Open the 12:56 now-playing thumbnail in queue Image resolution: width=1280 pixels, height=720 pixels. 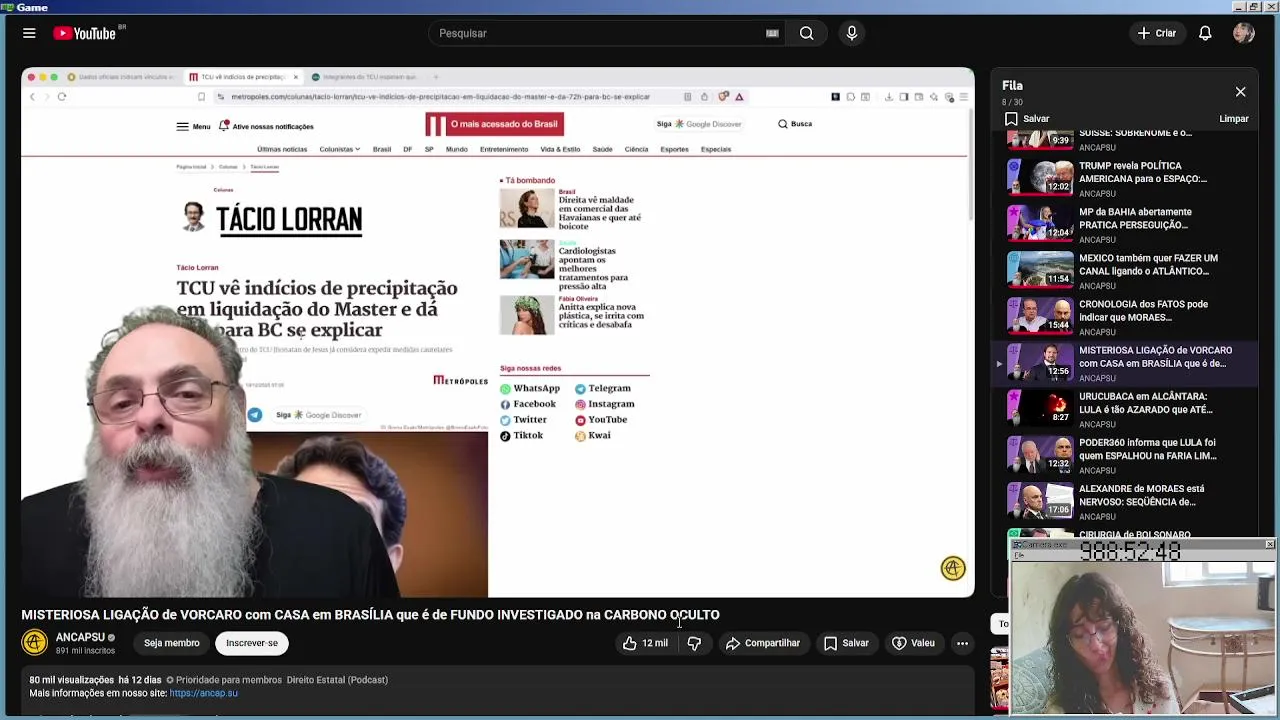point(1040,361)
